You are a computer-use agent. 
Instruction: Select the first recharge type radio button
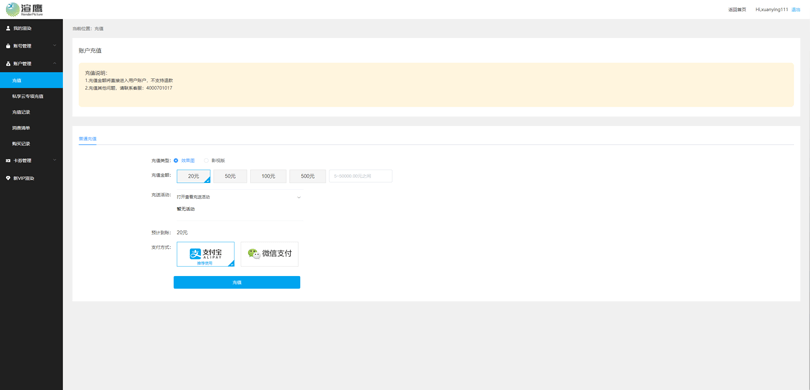(176, 160)
